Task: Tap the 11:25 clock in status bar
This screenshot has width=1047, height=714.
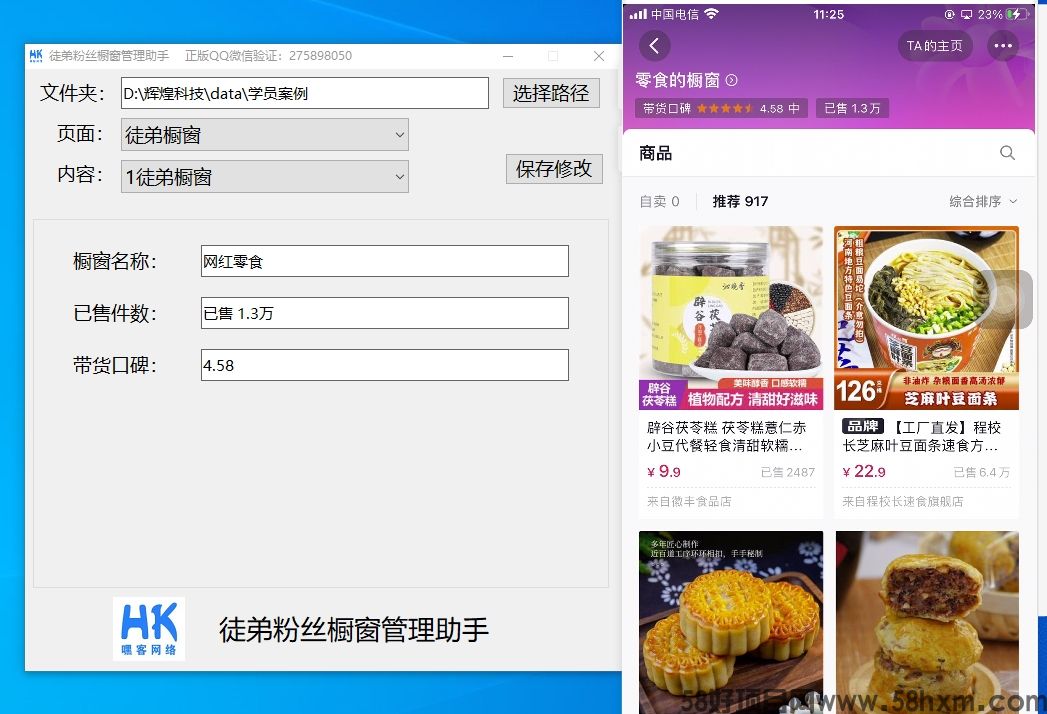Action: coord(829,14)
